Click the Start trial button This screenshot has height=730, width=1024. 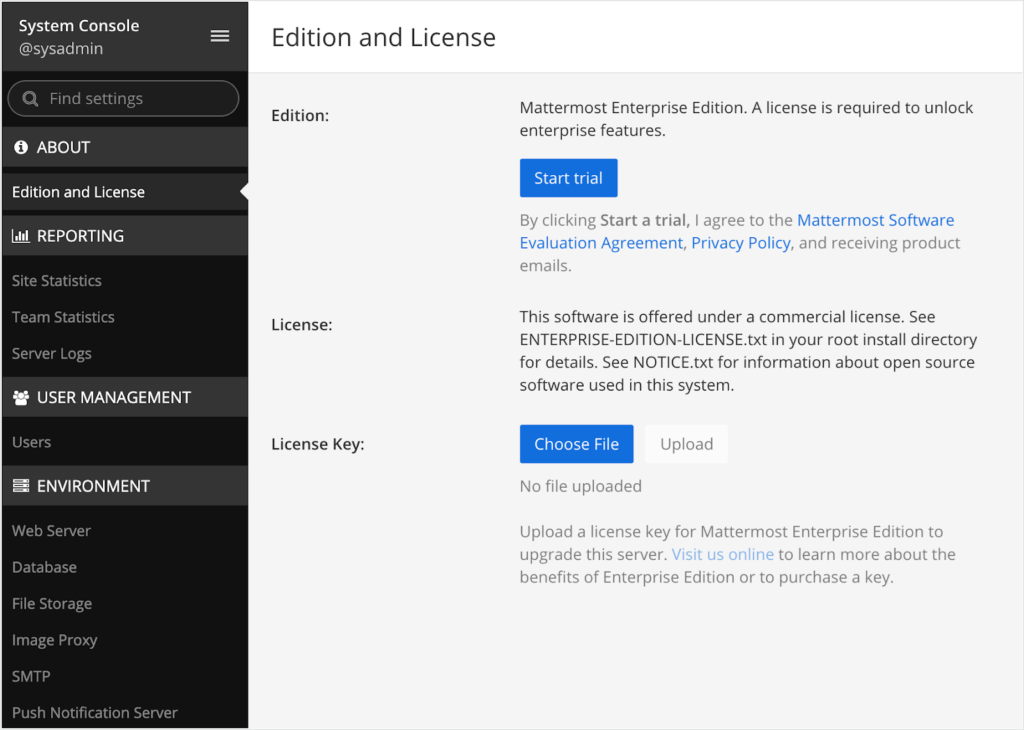[568, 178]
